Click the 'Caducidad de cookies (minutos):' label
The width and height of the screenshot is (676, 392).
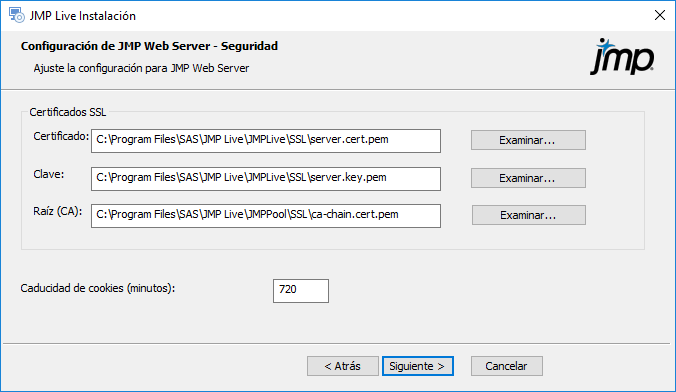[x=98, y=288]
